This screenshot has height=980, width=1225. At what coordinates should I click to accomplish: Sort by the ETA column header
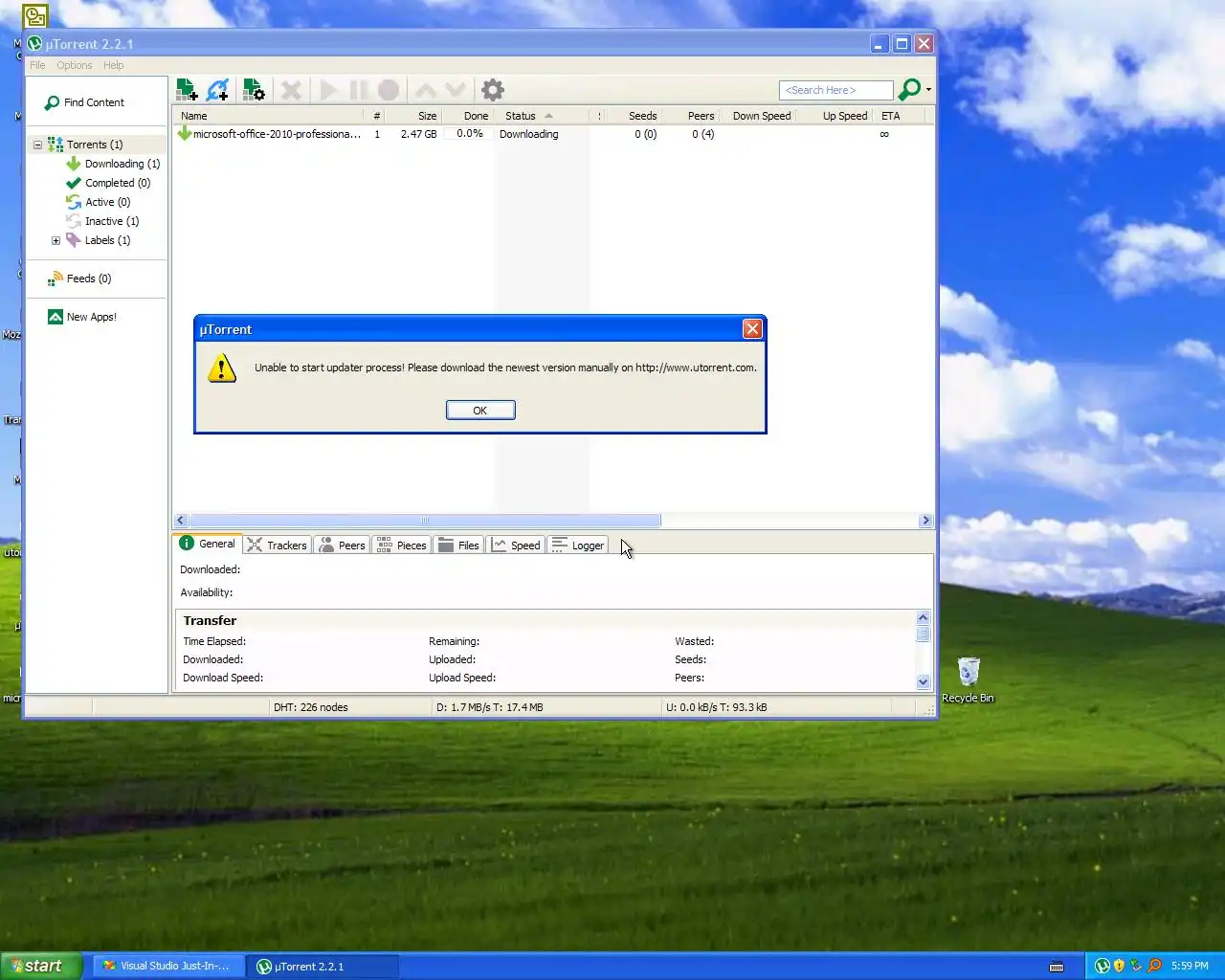[900, 116]
